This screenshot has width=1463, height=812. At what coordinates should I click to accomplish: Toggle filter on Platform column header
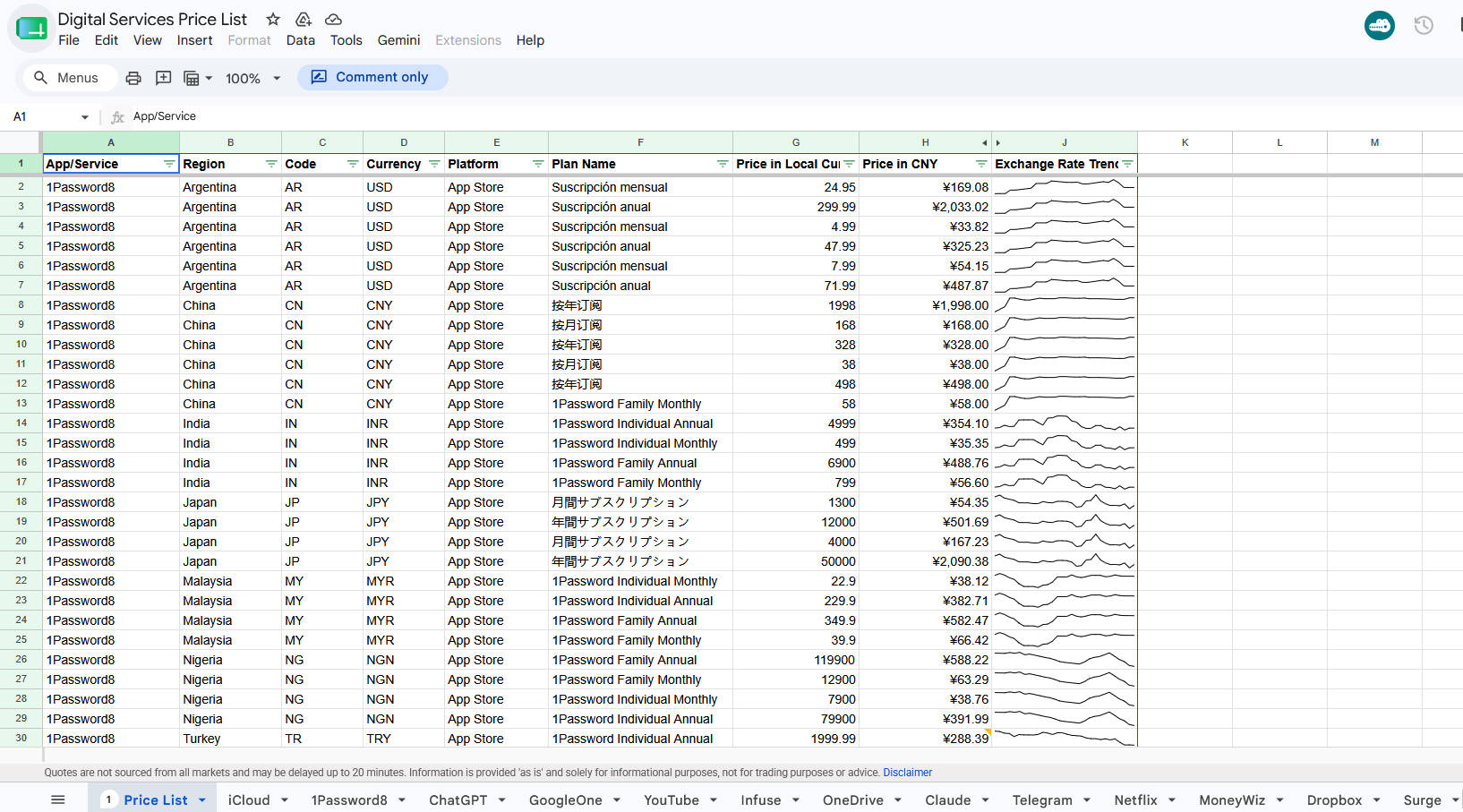click(x=538, y=164)
